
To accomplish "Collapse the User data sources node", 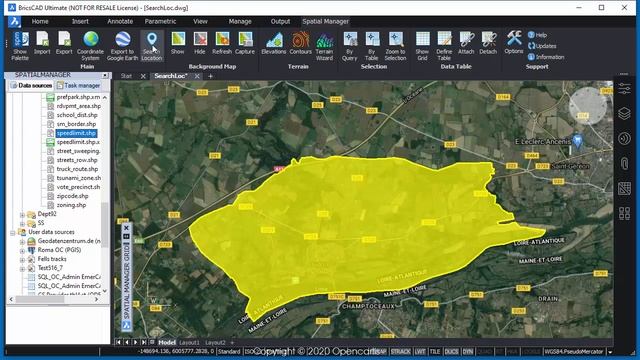I will (13, 232).
